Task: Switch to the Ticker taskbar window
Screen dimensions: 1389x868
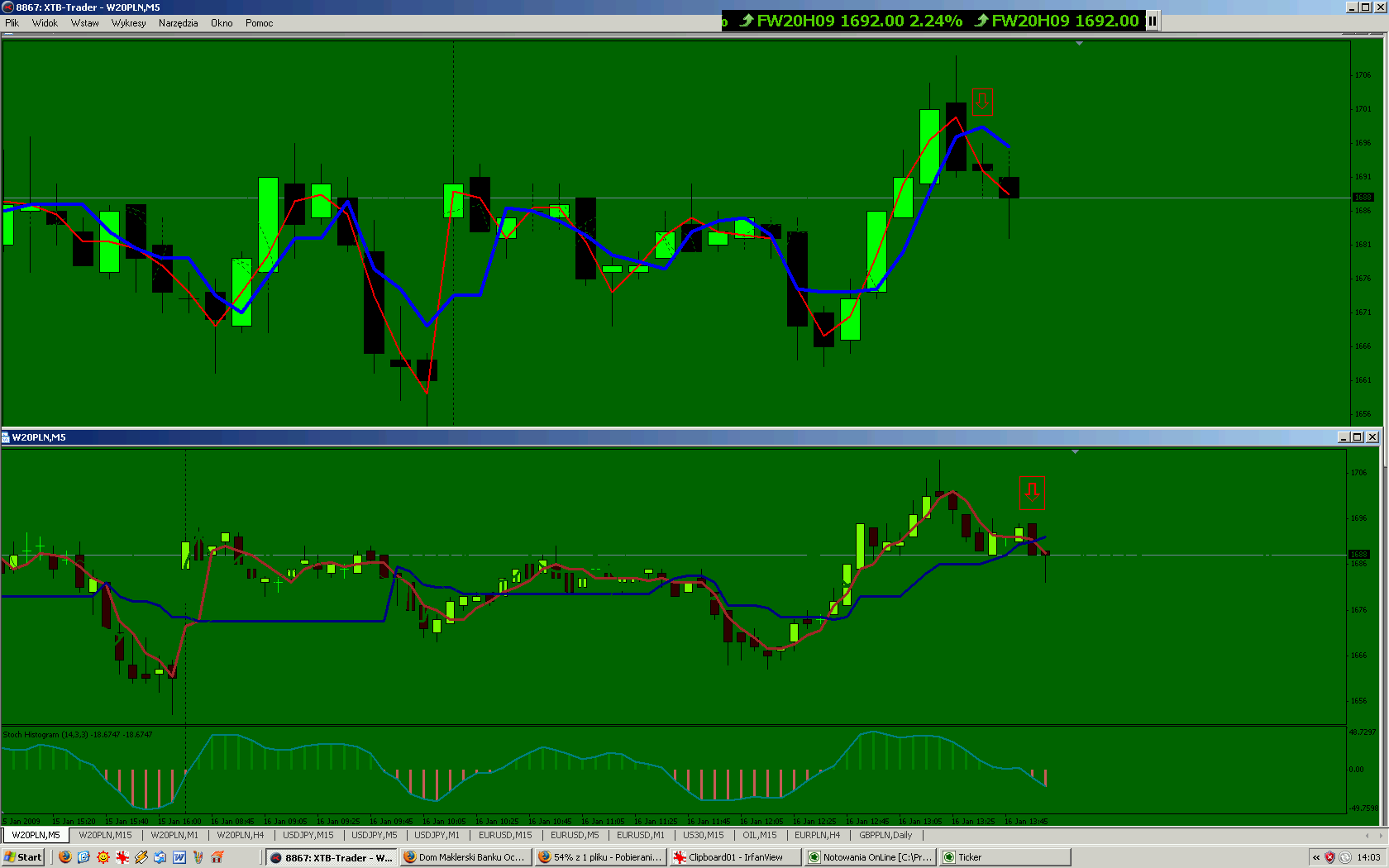Action: 1005,857
